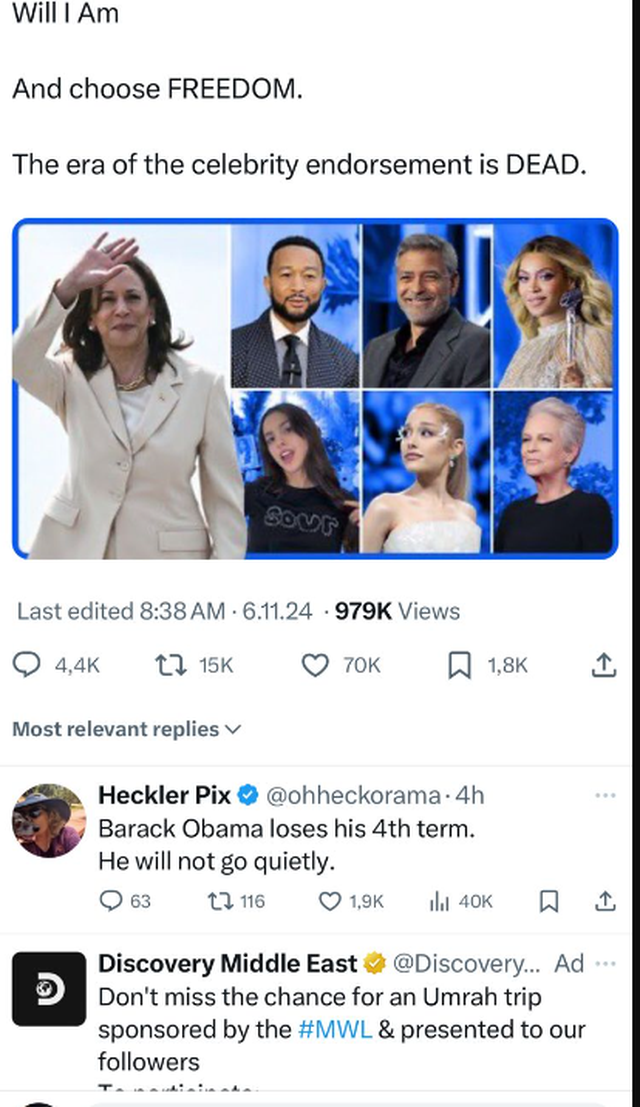Open more options for Heckler Pix reply
Viewport: 640px width, 1107px height.
pyautogui.click(x=605, y=796)
